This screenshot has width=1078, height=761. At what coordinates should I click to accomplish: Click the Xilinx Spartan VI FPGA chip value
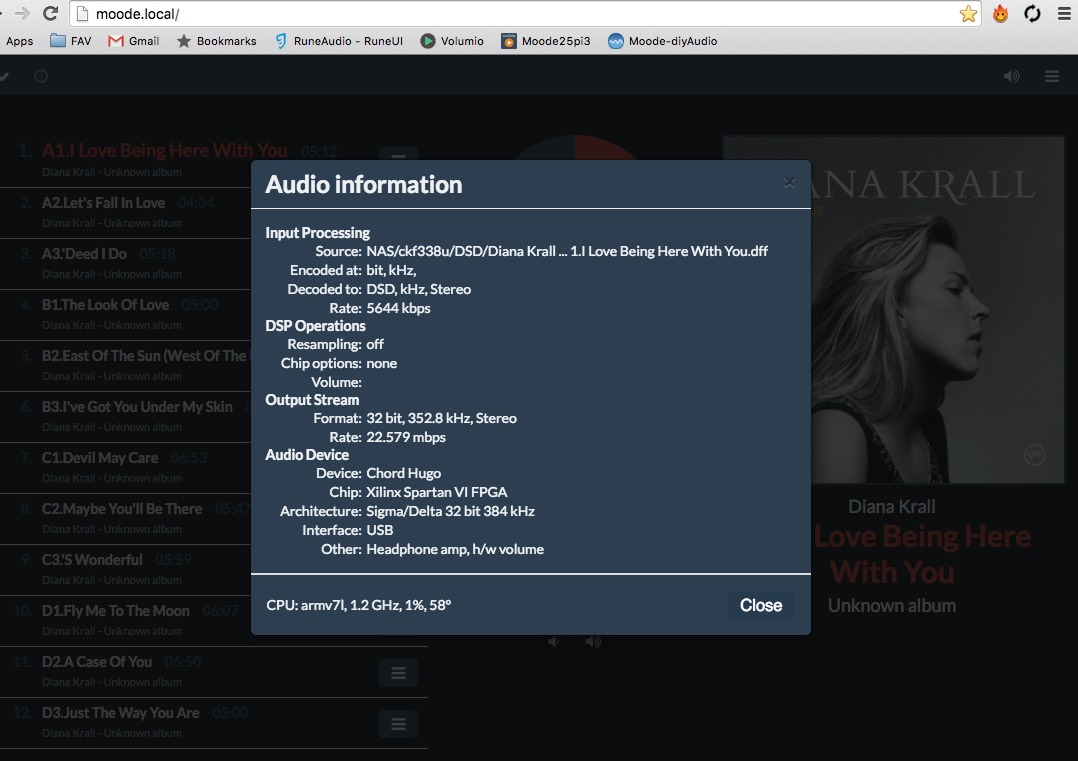click(437, 492)
